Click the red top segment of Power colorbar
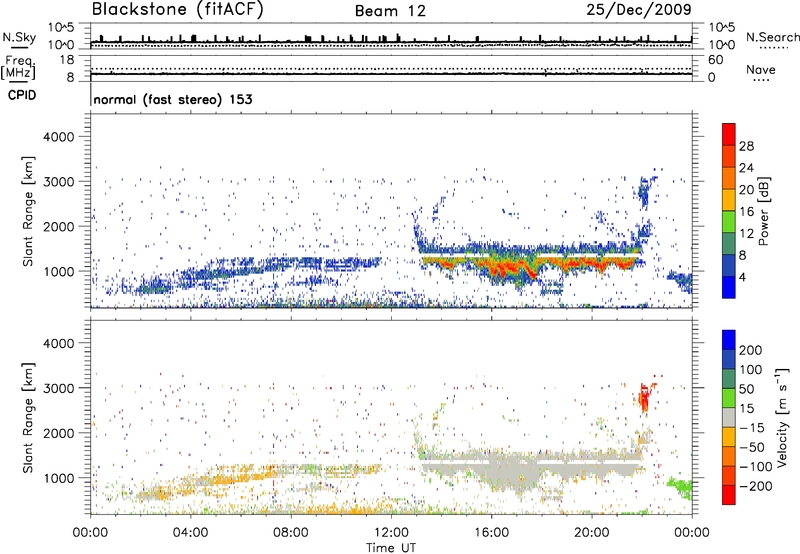Viewport: 800px width, 554px height. 729,134
